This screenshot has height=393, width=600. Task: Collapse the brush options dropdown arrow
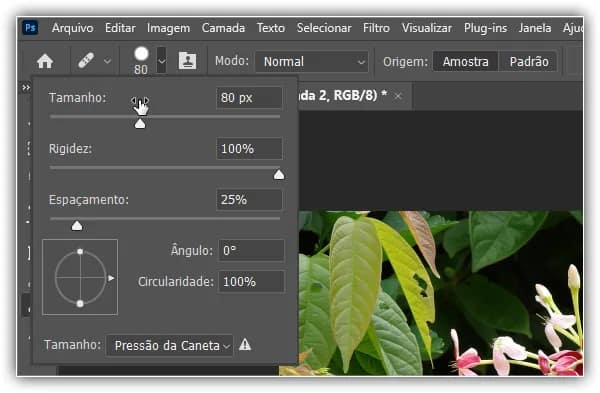[162, 60]
